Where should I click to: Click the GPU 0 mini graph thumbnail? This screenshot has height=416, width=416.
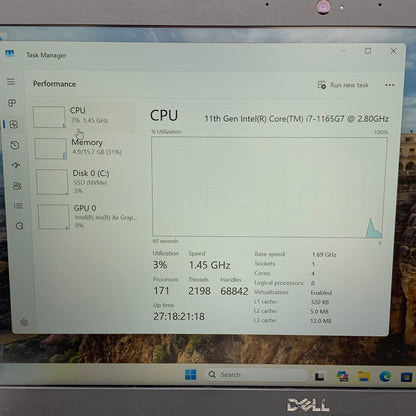54,217
